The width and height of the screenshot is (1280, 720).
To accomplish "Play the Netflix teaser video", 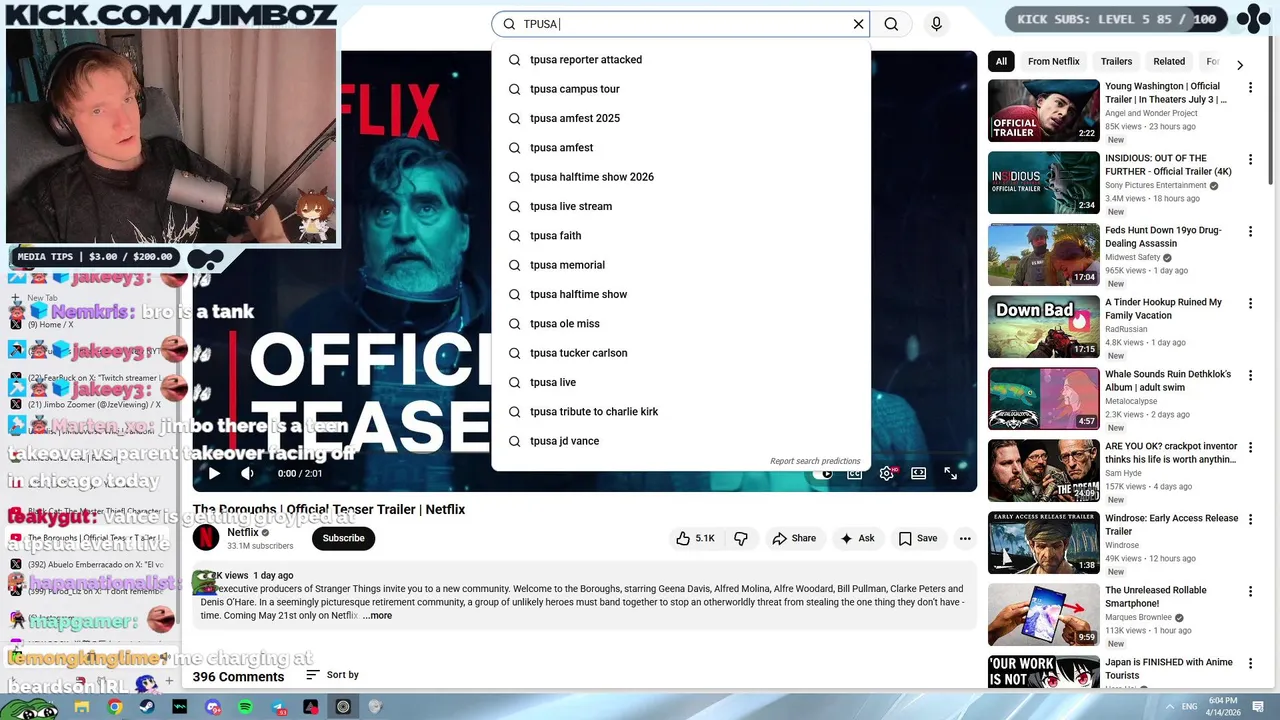I will point(214,473).
